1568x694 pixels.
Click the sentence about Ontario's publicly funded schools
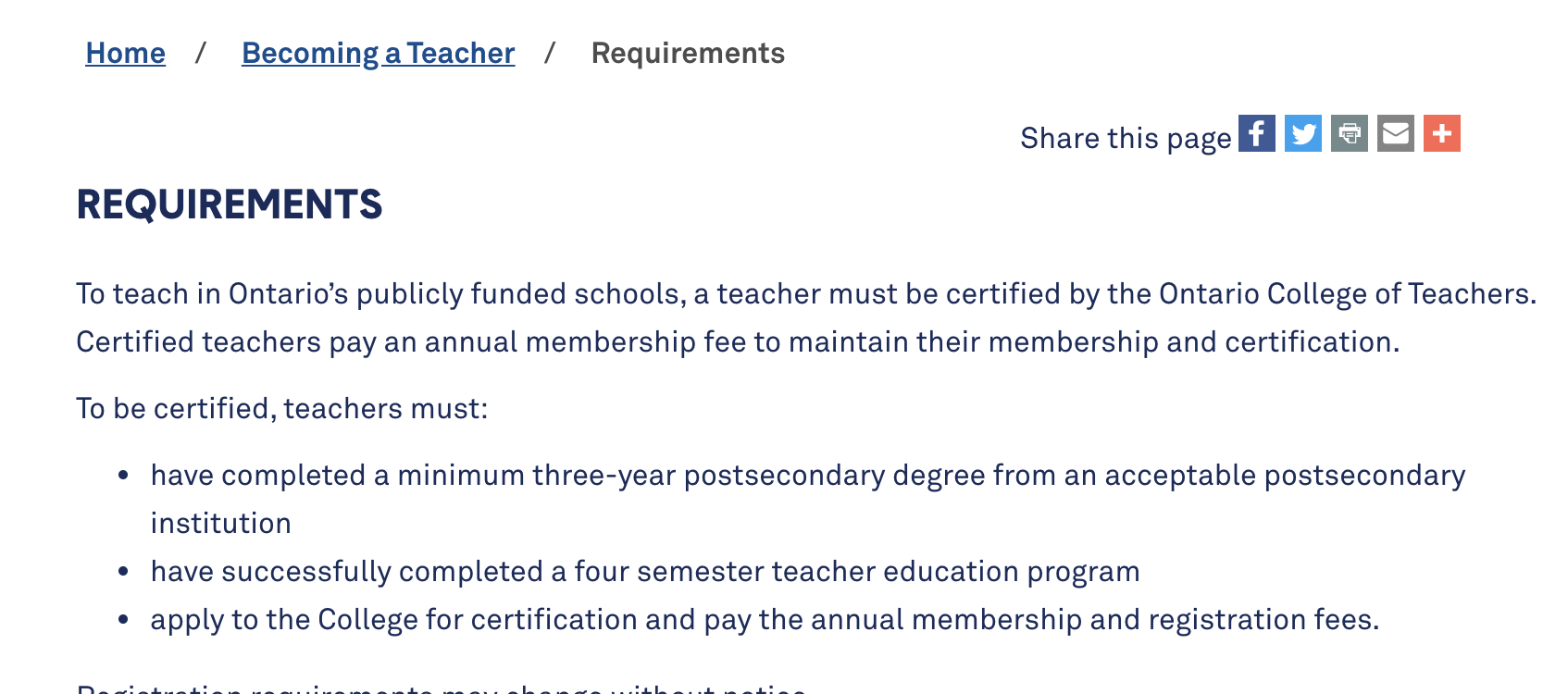pyautogui.click(x=806, y=294)
